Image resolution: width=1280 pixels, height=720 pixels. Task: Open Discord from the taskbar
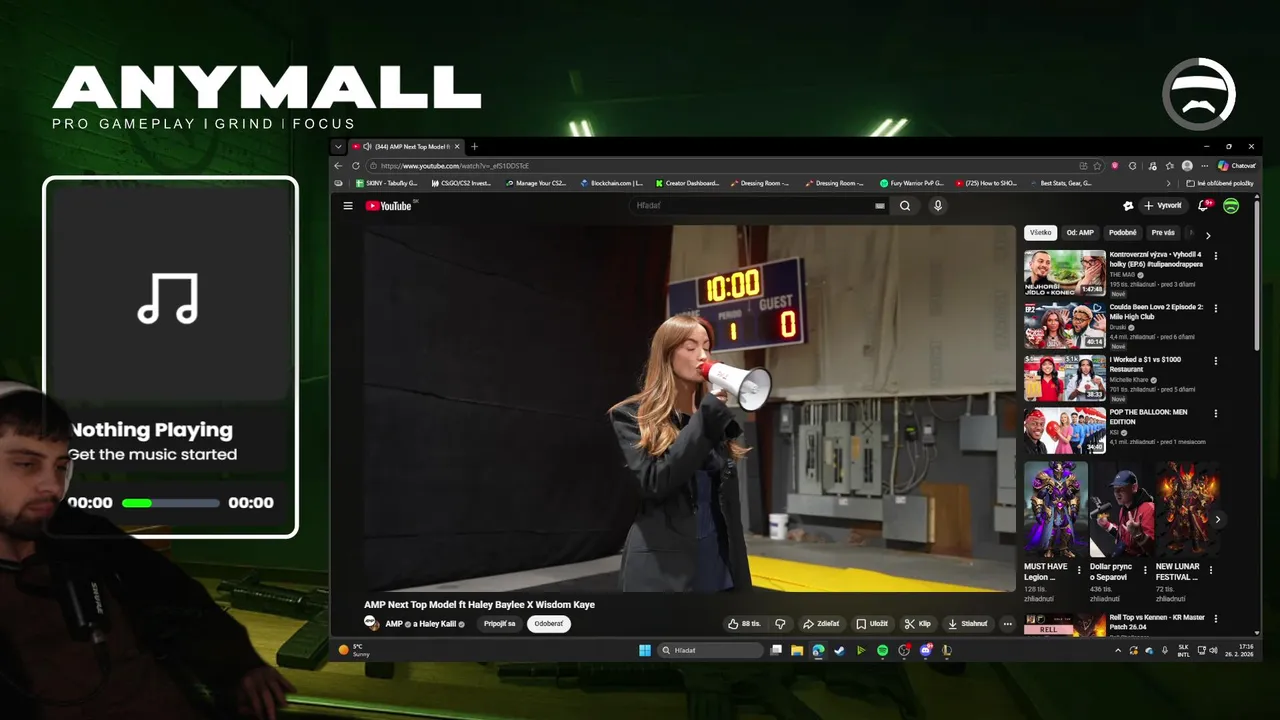tap(925, 650)
